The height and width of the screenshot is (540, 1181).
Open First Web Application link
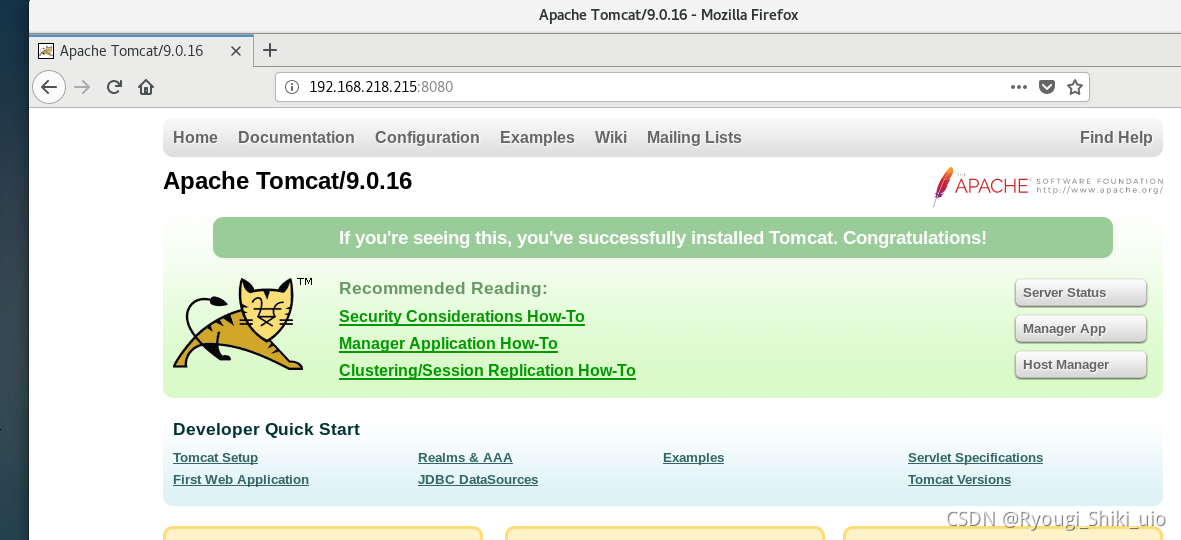coord(241,480)
